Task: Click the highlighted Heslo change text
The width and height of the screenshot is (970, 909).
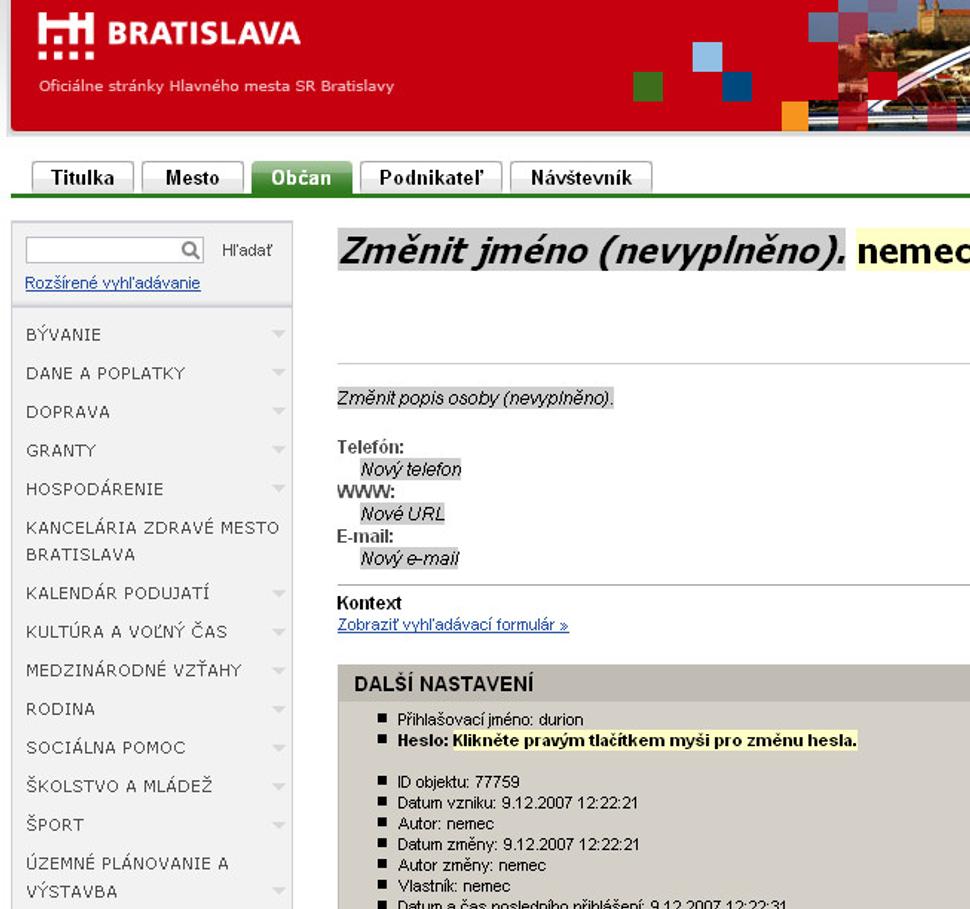Action: [x=655, y=740]
